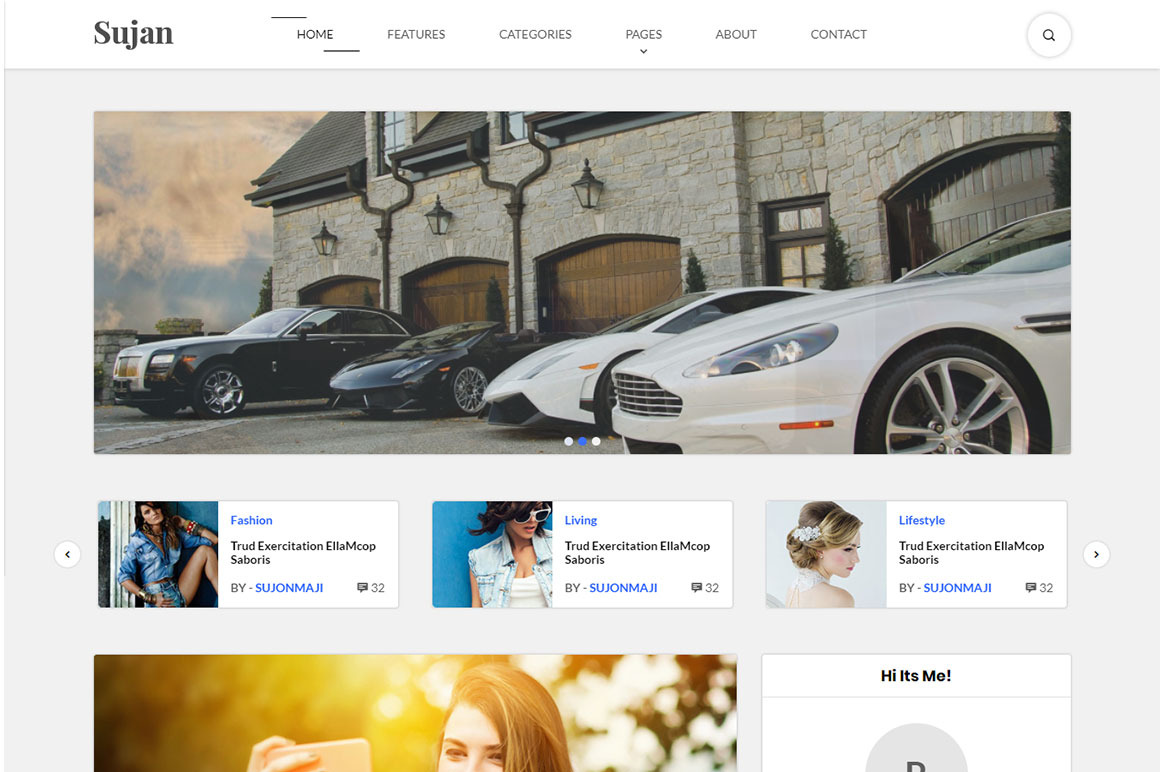Expand the Pages dropdown menu
1160x772 pixels.
(643, 35)
